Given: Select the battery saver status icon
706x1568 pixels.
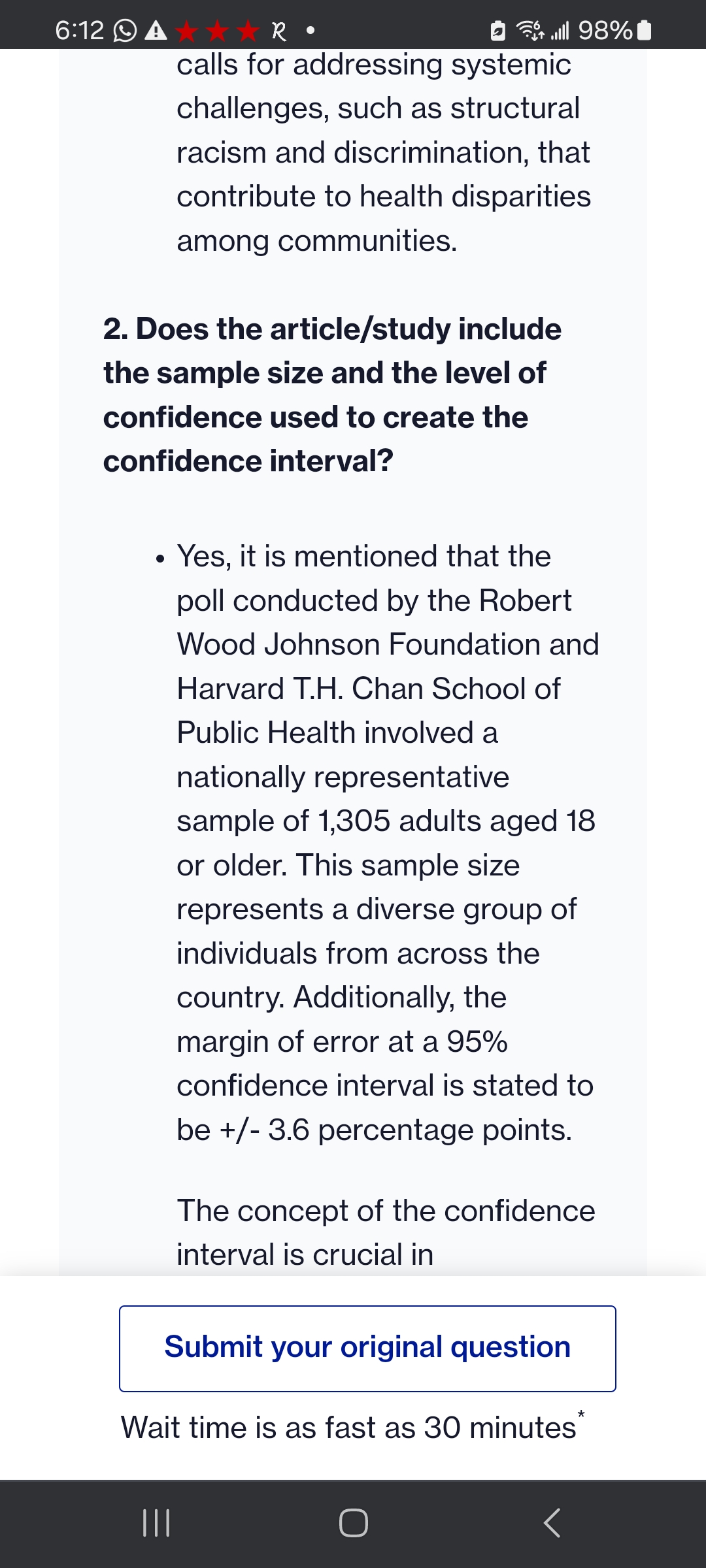Looking at the screenshot, I should coord(497,29).
